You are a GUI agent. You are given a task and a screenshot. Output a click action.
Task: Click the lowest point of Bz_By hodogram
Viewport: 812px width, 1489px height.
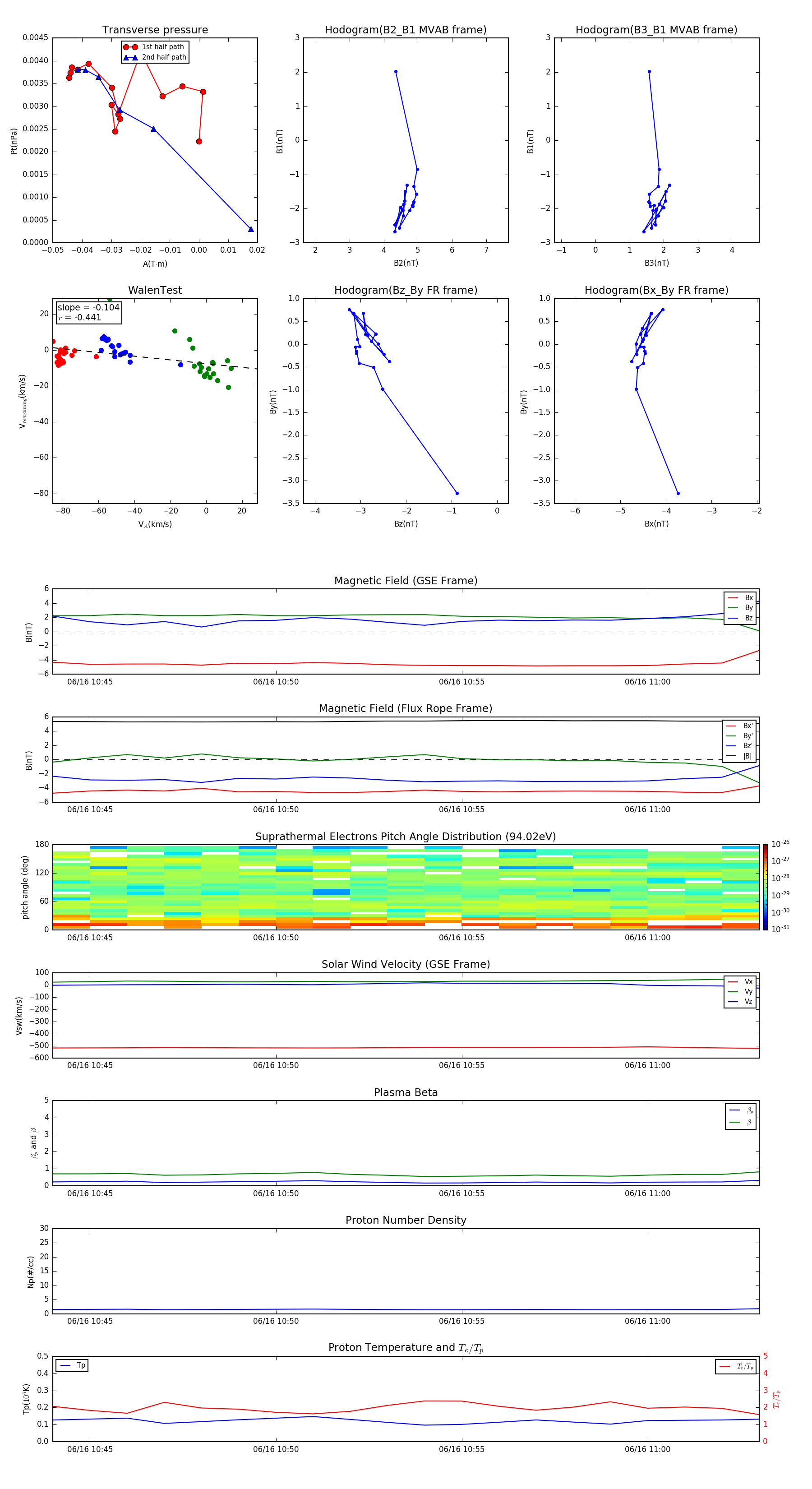pyautogui.click(x=457, y=493)
